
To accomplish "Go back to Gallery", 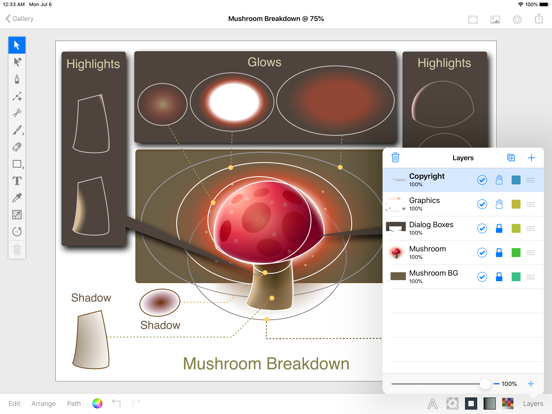I will 20,18.
